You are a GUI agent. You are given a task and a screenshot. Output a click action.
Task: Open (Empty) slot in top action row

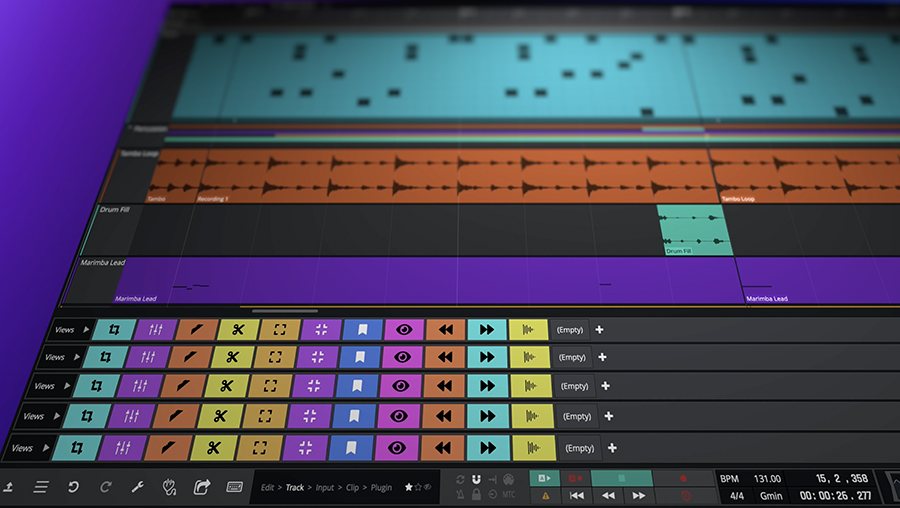click(569, 329)
